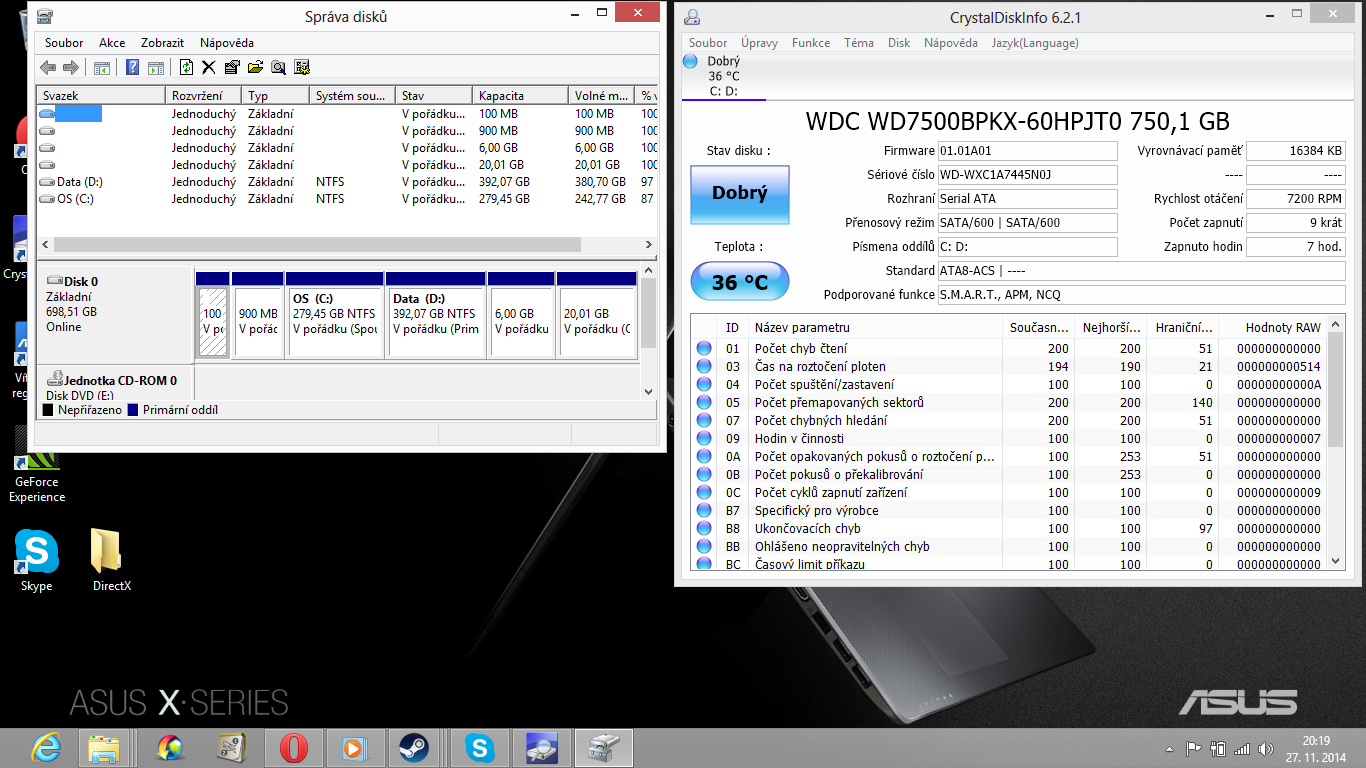The height and width of the screenshot is (768, 1366).
Task: Open the Jazyk(Language) menu
Action: (x=1035, y=43)
